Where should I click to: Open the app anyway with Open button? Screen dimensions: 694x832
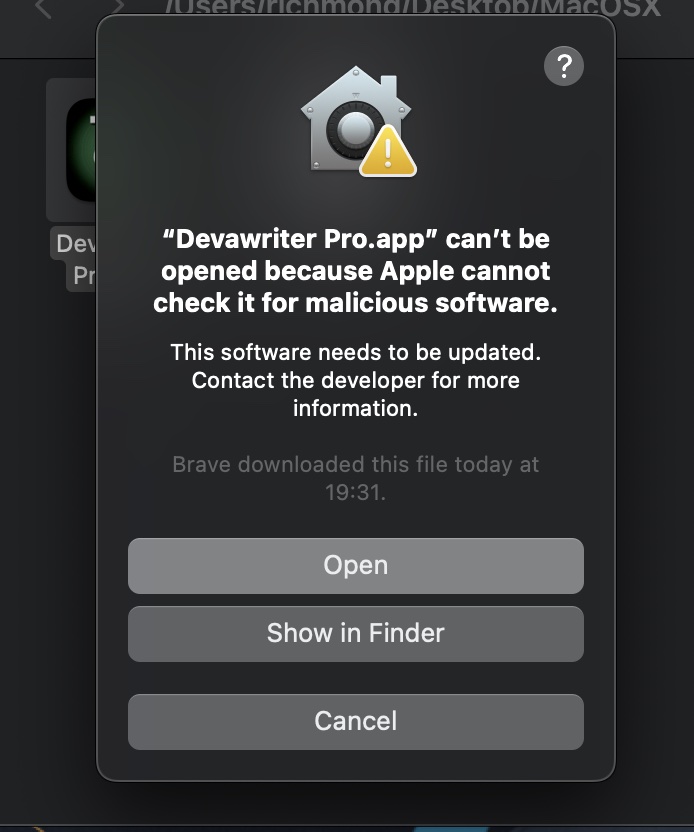pos(355,566)
